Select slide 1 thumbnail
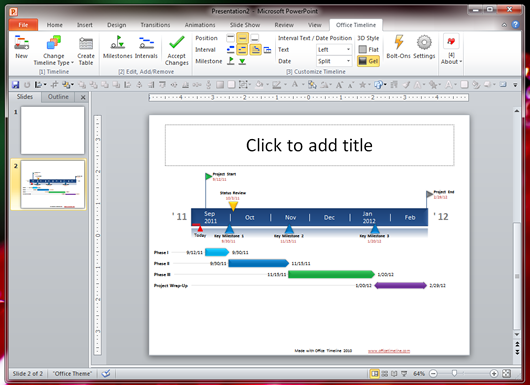Screen dimensions: 530x385 (x=52, y=130)
